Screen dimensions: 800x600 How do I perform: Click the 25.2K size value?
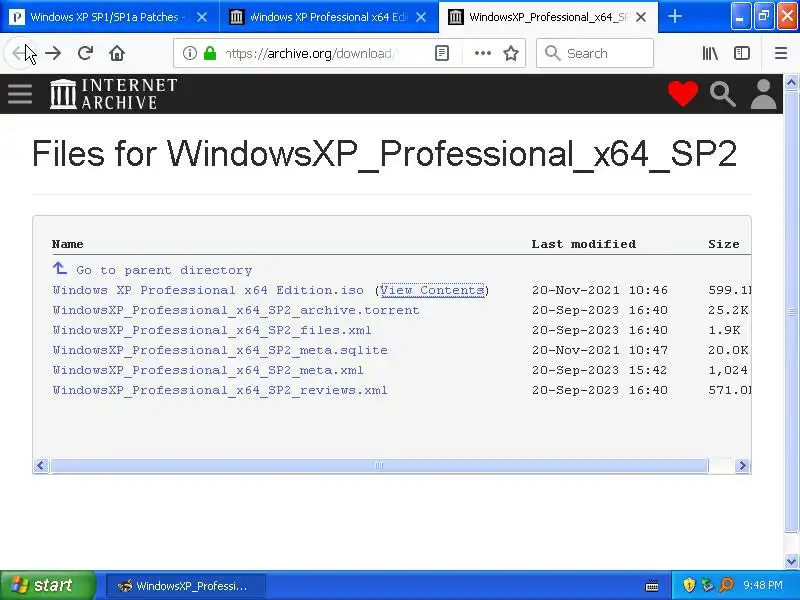[728, 310]
